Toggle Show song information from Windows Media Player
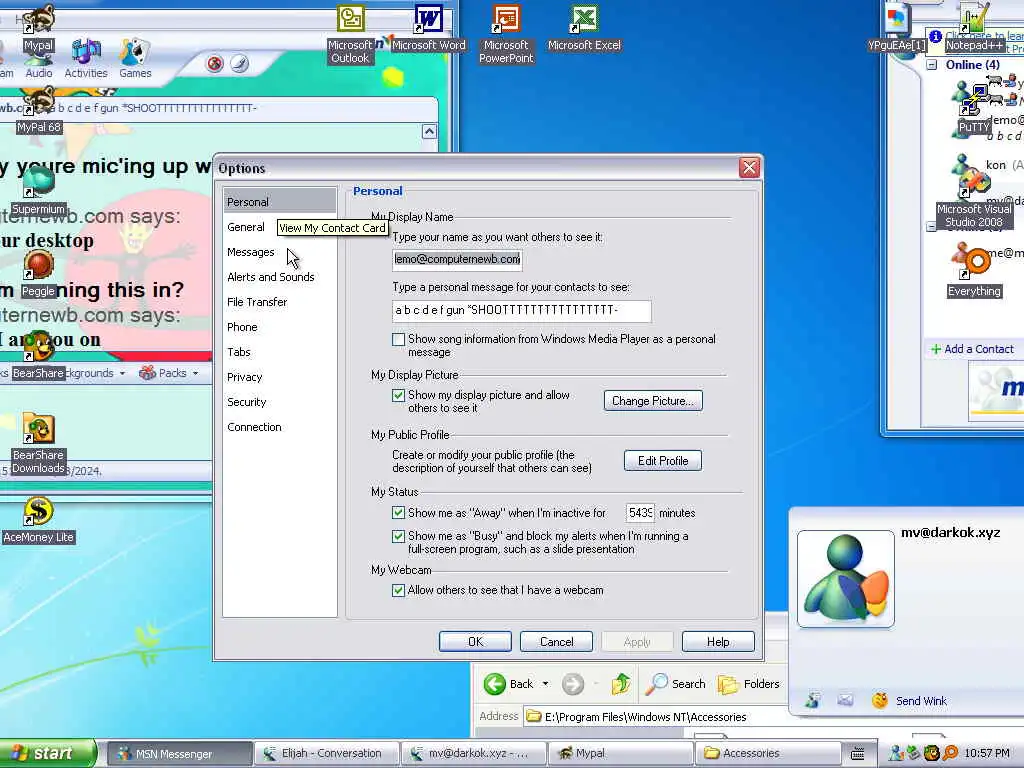This screenshot has width=1024, height=768. coord(398,340)
